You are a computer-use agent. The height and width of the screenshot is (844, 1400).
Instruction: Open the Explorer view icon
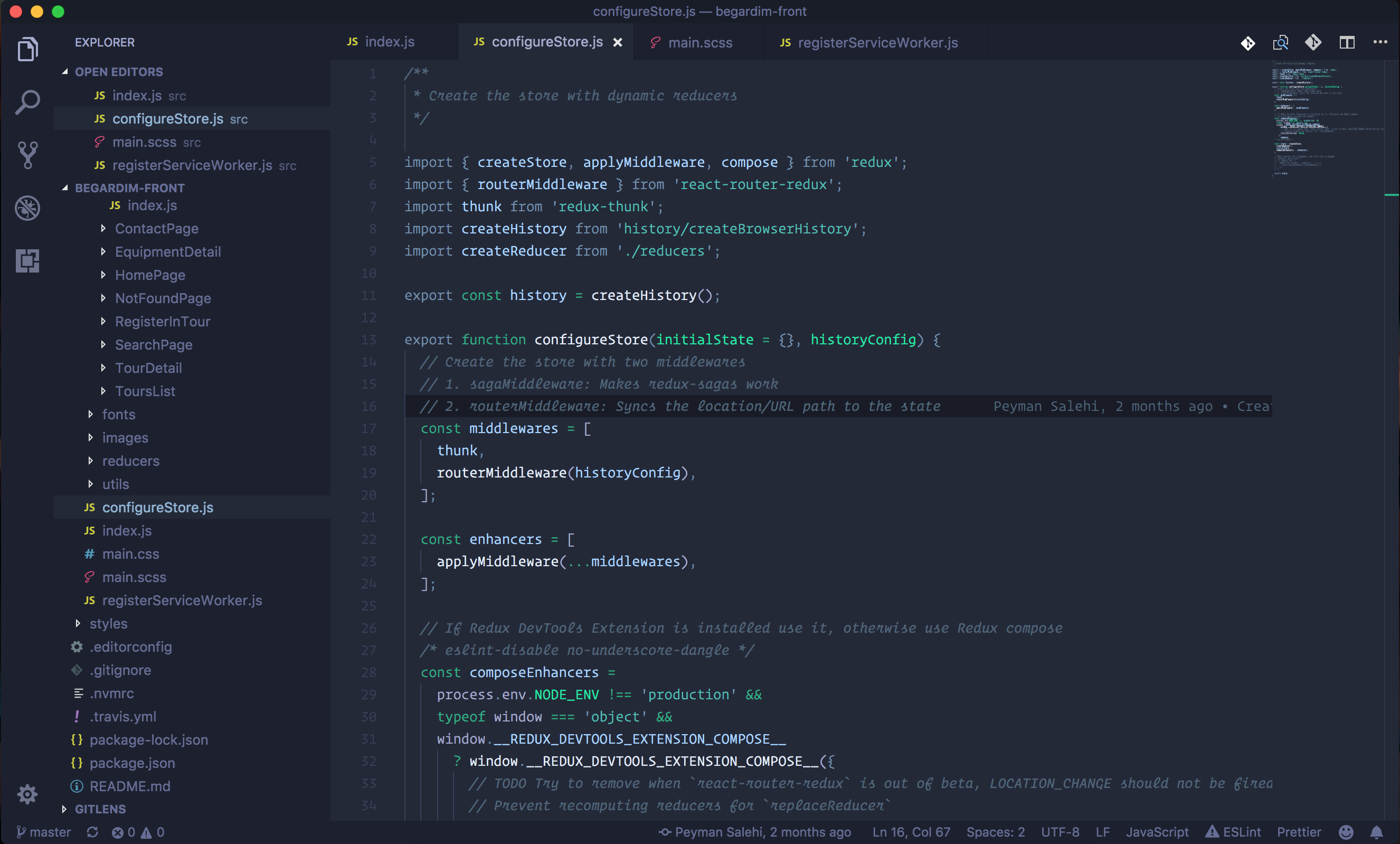(27, 50)
